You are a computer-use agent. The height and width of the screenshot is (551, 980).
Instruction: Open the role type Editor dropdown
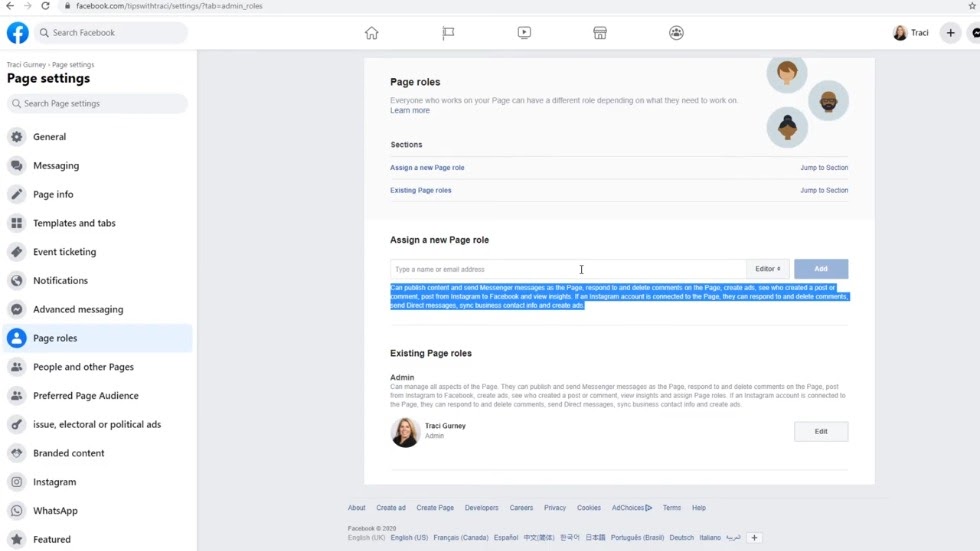(768, 269)
